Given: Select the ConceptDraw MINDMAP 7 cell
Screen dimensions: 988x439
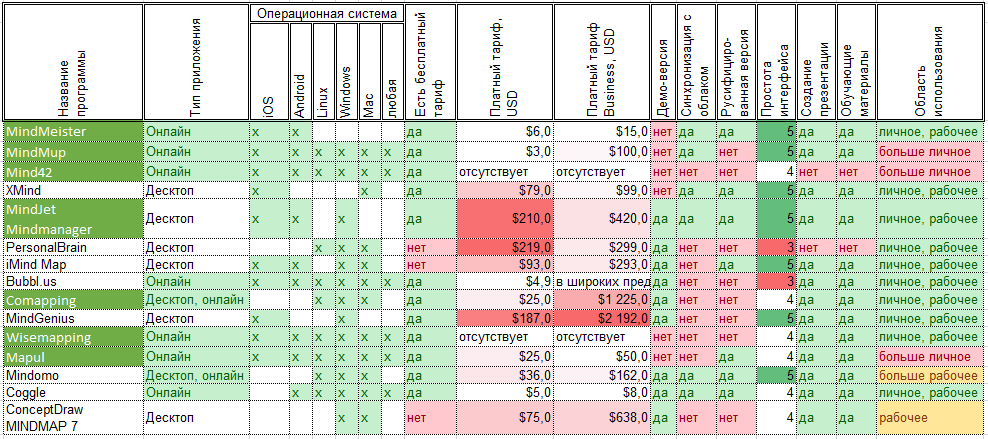Looking at the screenshot, I should coord(73,418).
